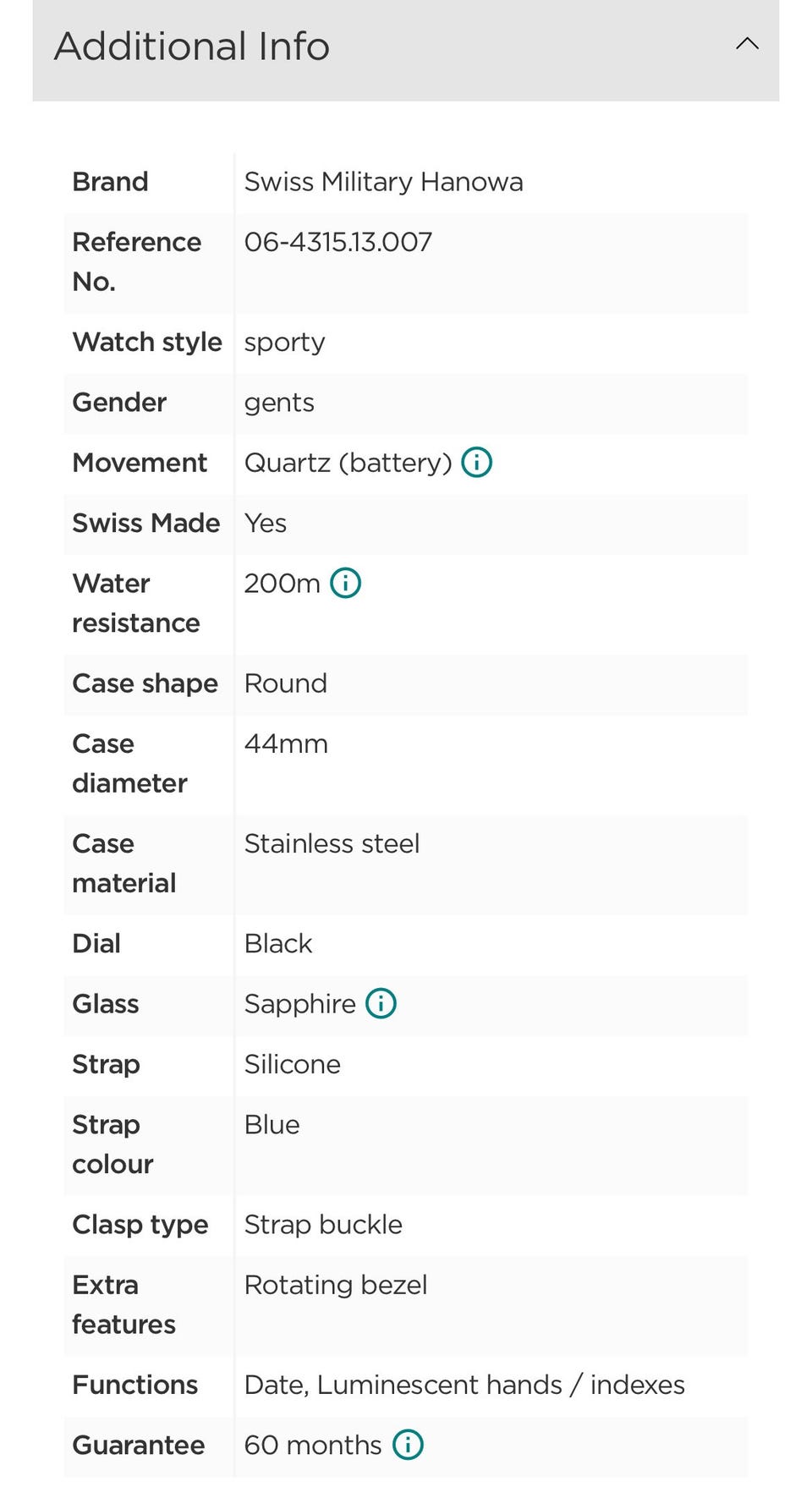Click the sporty watch style value

click(x=284, y=343)
